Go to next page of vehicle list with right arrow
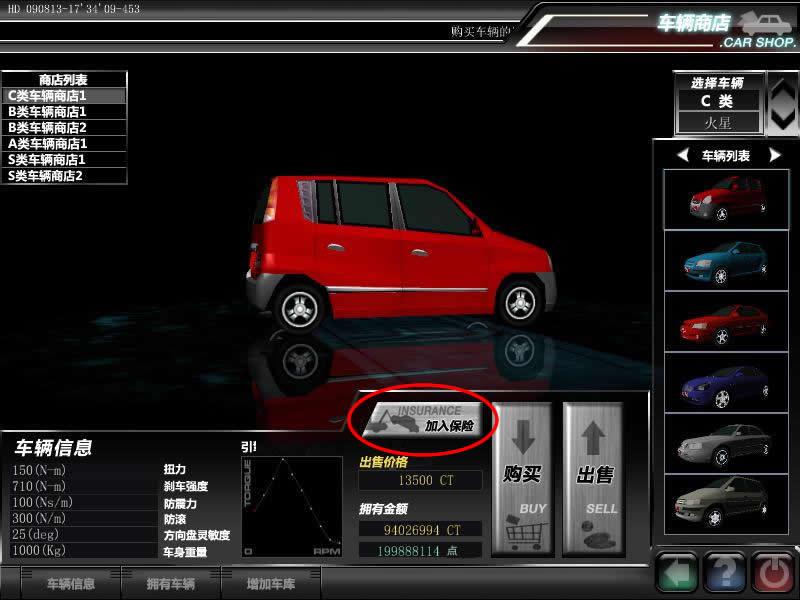The height and width of the screenshot is (600, 800). click(774, 156)
